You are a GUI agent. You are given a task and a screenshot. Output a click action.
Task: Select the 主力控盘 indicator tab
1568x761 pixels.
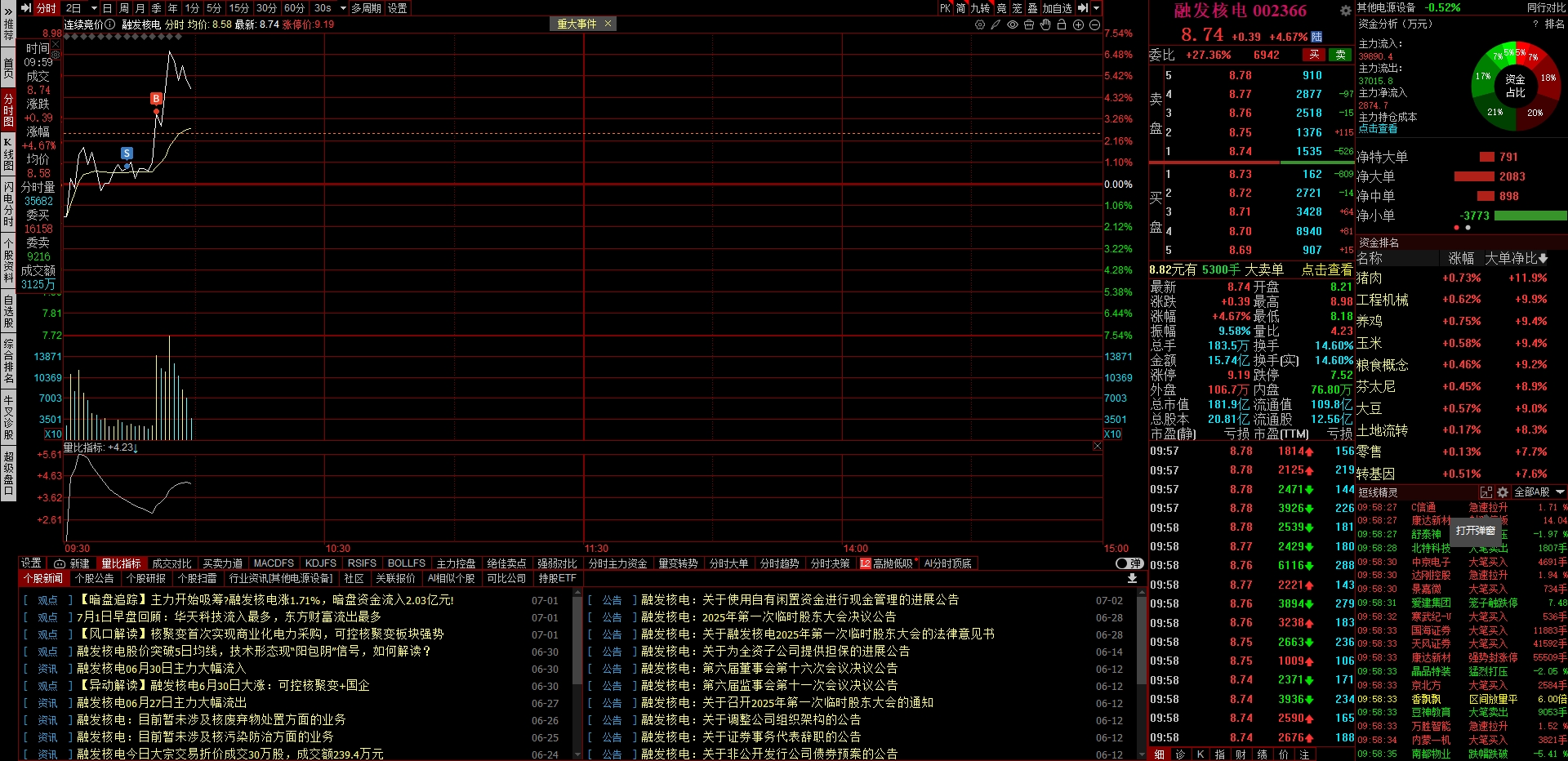(456, 563)
